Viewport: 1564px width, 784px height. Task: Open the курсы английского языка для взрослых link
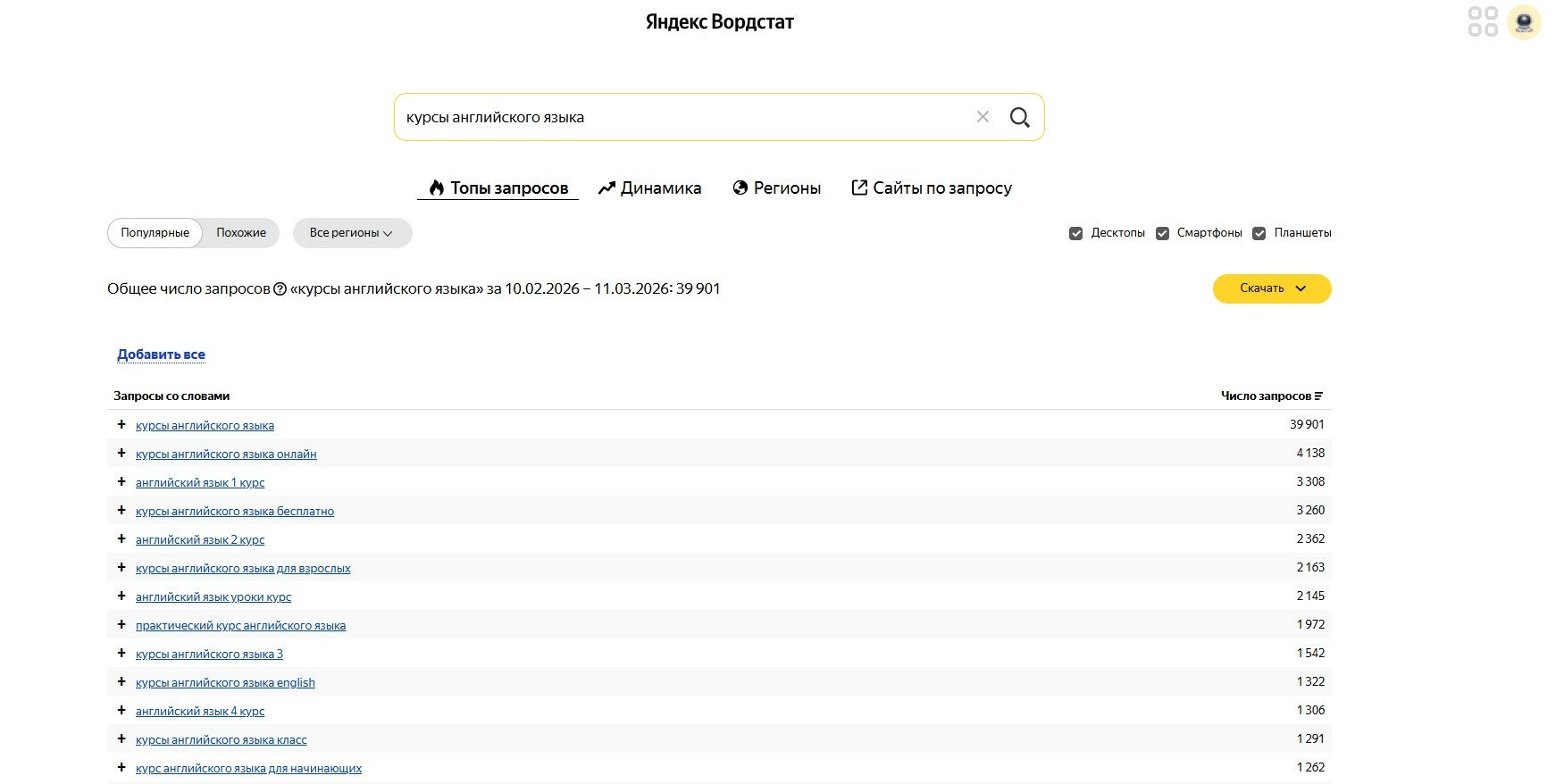(x=243, y=569)
